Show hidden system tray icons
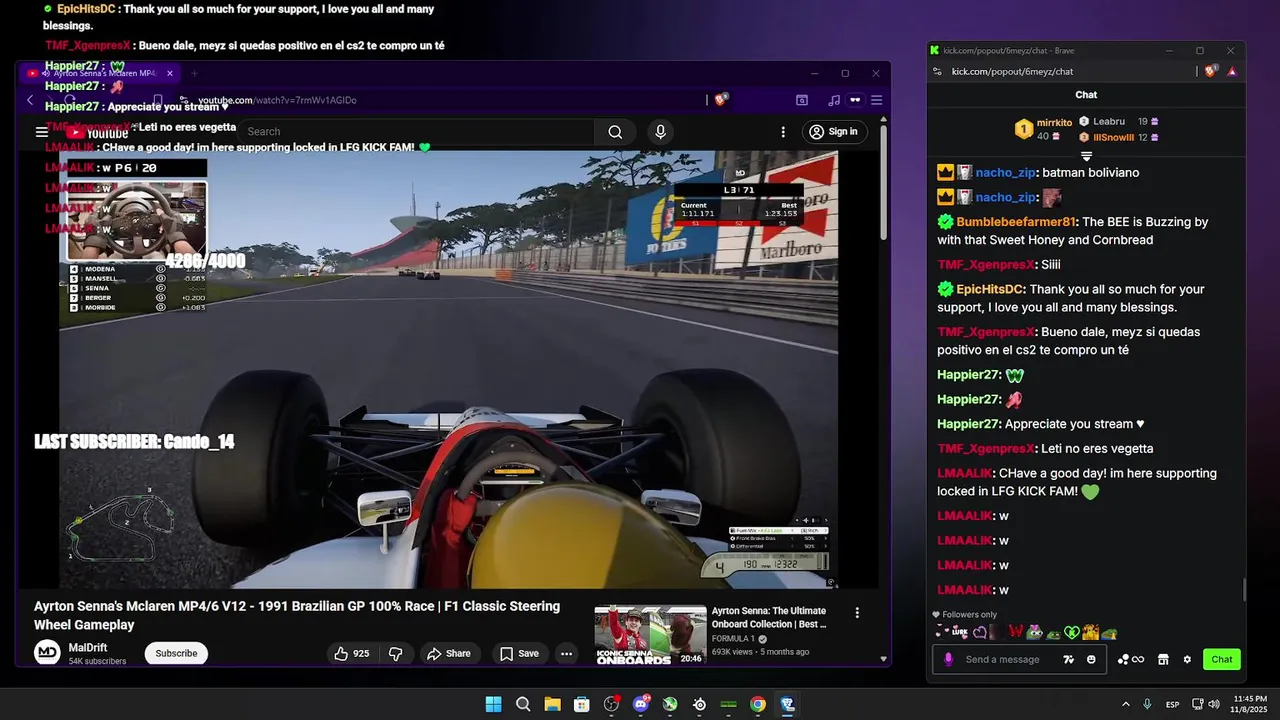The width and height of the screenshot is (1280, 720). tap(1126, 704)
